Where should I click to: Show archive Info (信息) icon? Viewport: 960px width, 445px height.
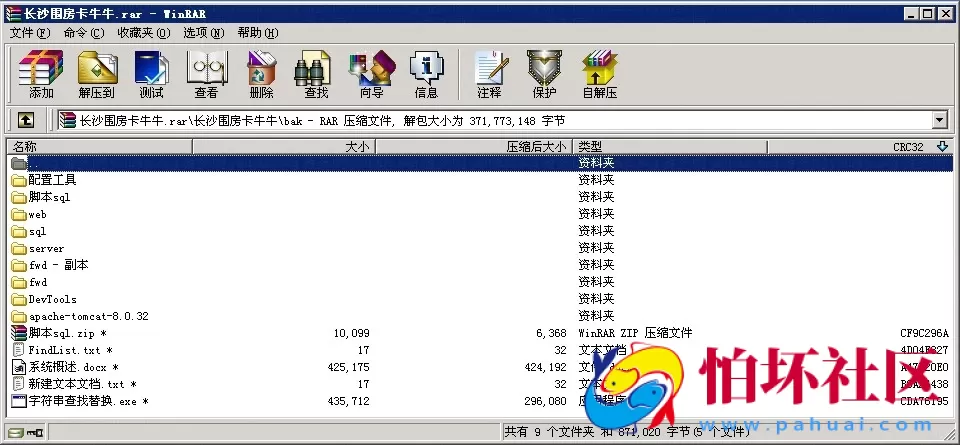click(x=426, y=75)
